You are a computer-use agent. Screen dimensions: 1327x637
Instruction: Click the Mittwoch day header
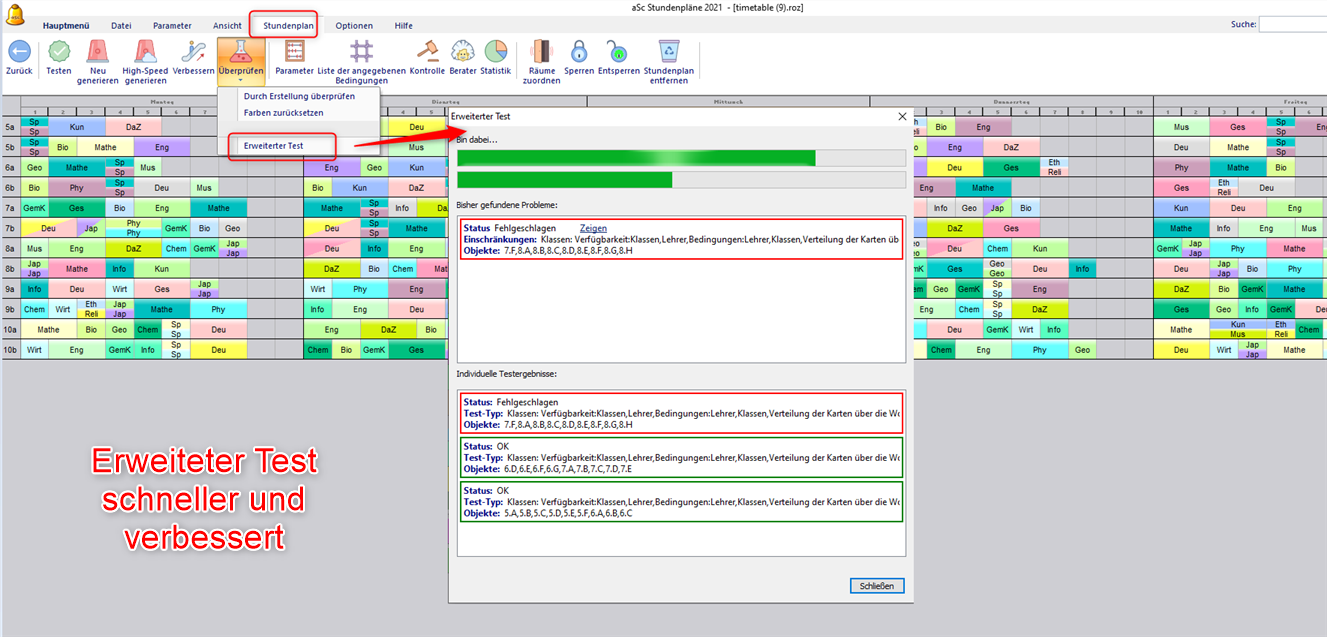[x=728, y=101]
